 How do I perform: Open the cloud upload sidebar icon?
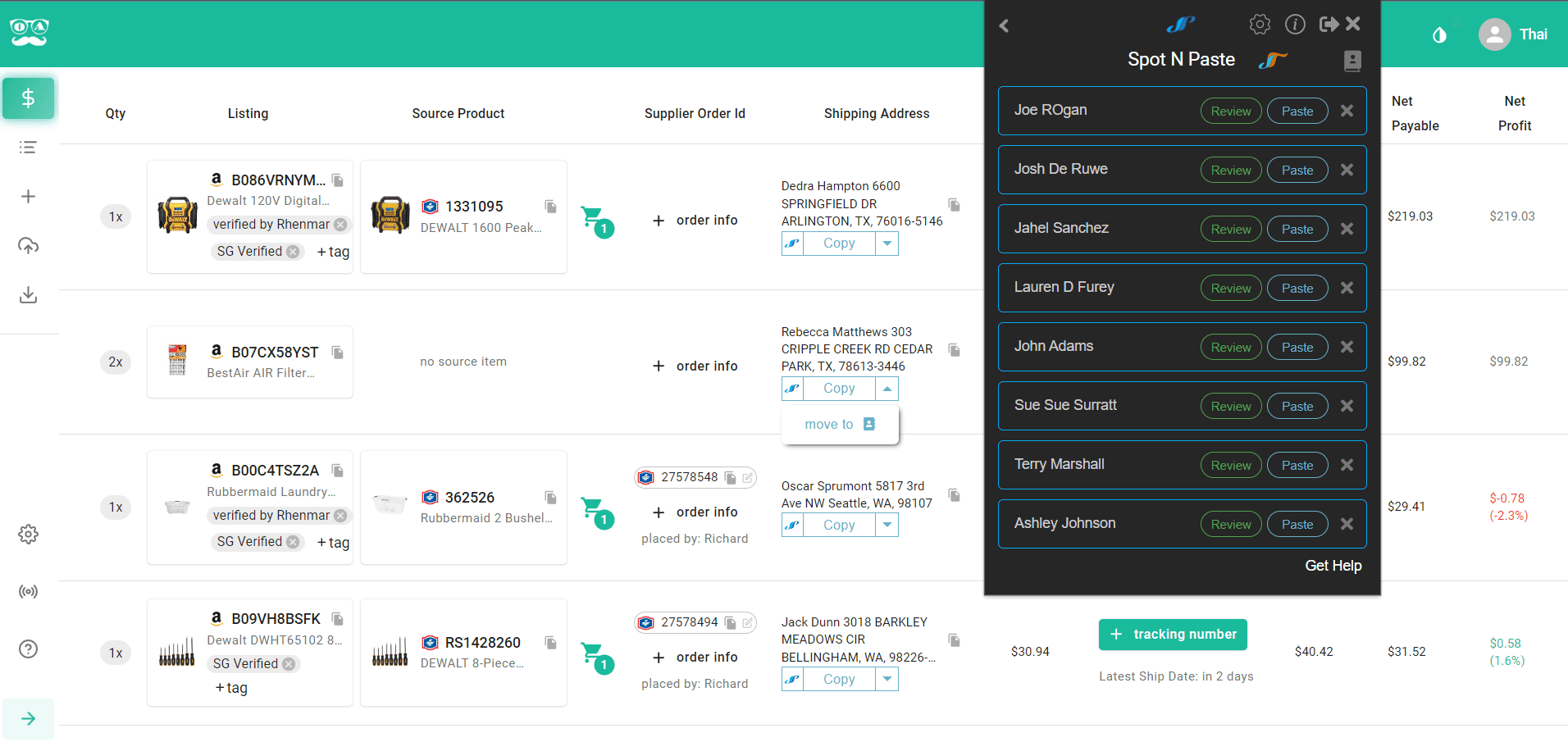click(x=28, y=246)
